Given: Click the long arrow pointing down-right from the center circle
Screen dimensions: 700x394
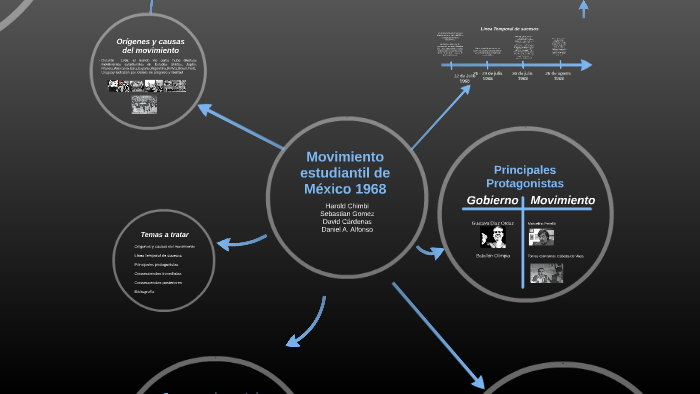Looking at the screenshot, I should (438, 336).
